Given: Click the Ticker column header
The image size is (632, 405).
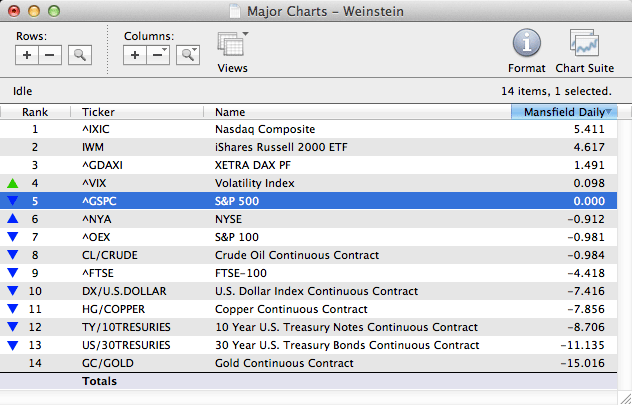Looking at the screenshot, I should pyautogui.click(x=140, y=112).
